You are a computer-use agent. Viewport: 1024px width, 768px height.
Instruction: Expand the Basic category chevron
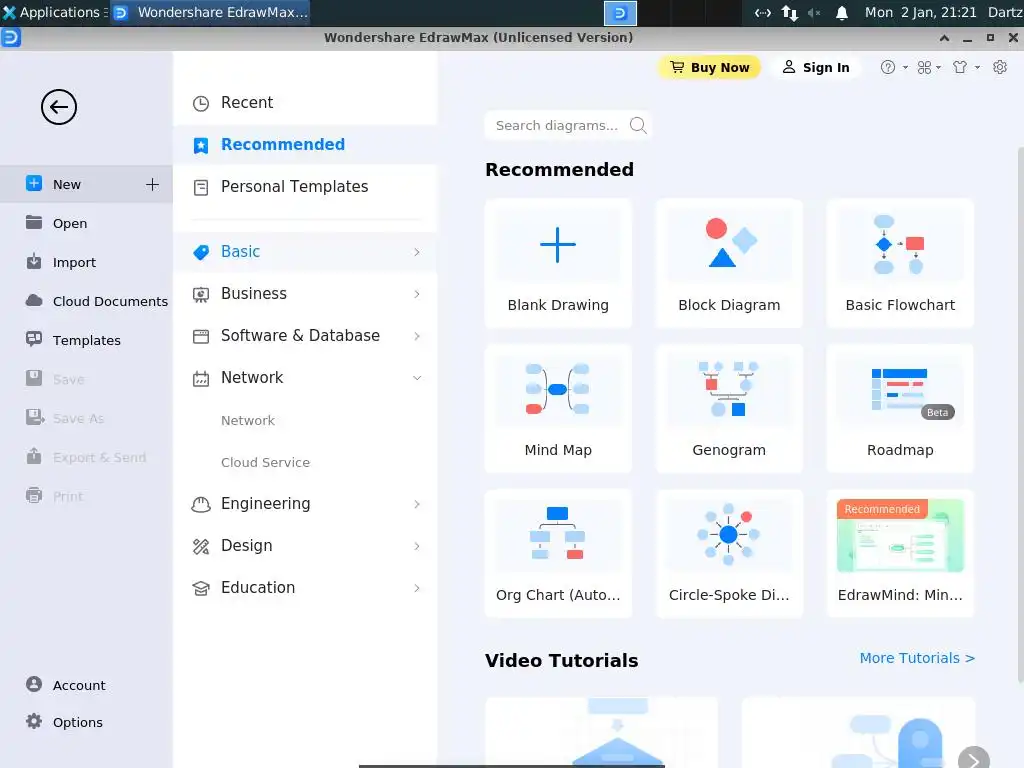(x=417, y=252)
